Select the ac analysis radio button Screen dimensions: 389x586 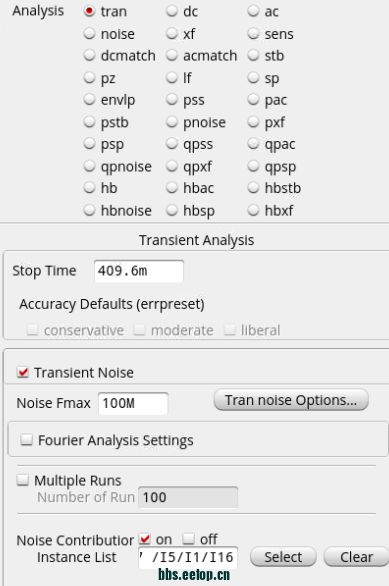click(x=253, y=11)
